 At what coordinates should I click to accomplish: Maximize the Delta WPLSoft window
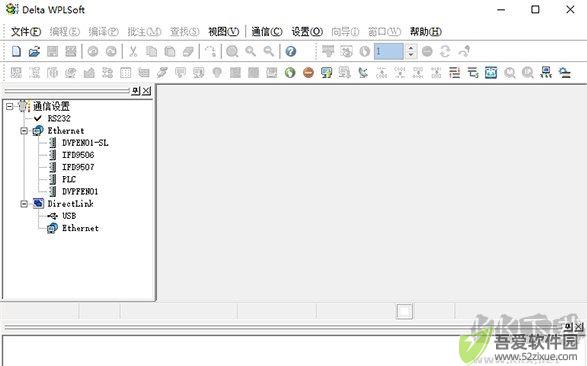(535, 9)
